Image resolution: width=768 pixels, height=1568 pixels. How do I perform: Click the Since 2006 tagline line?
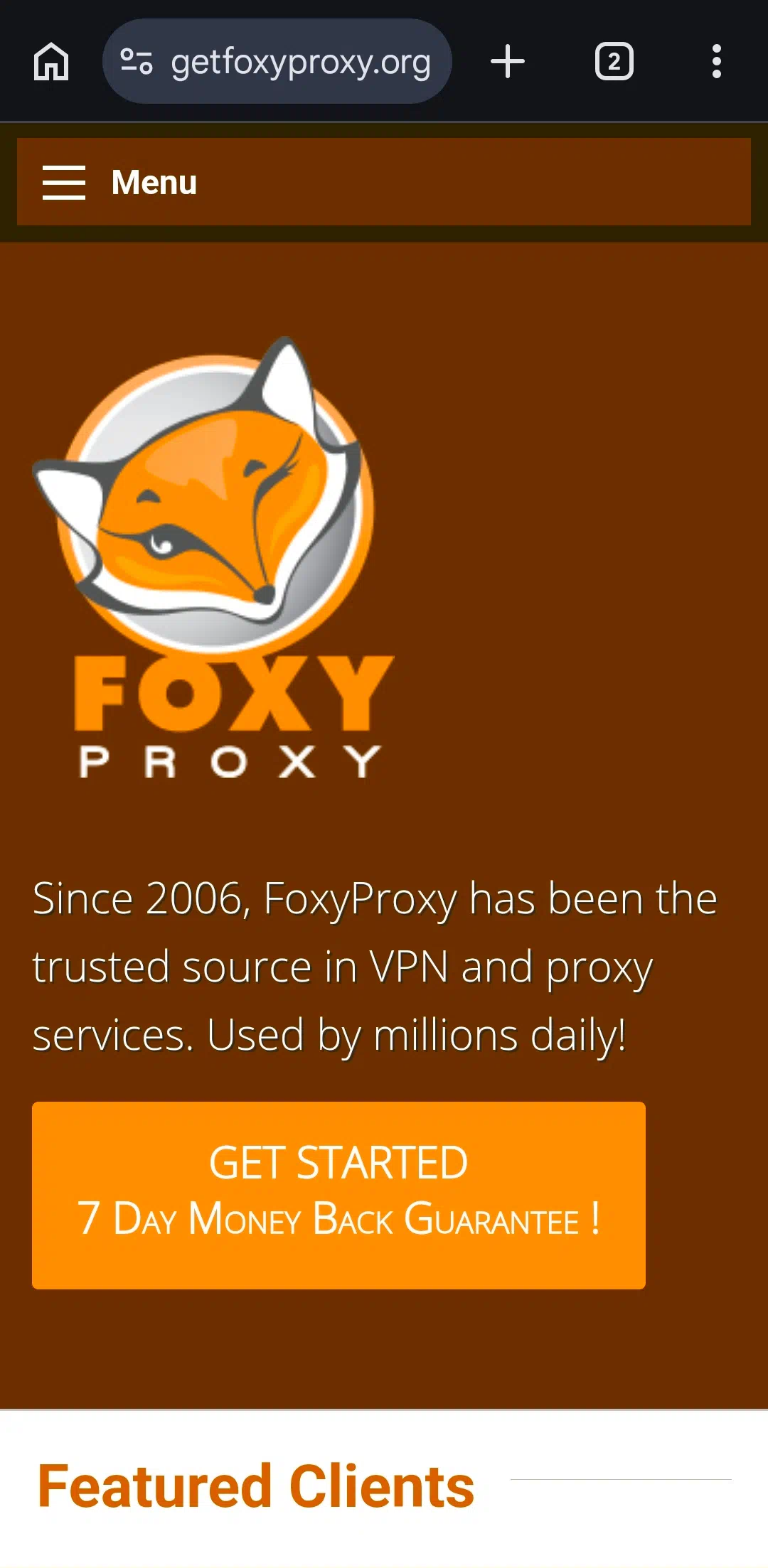tap(375, 899)
